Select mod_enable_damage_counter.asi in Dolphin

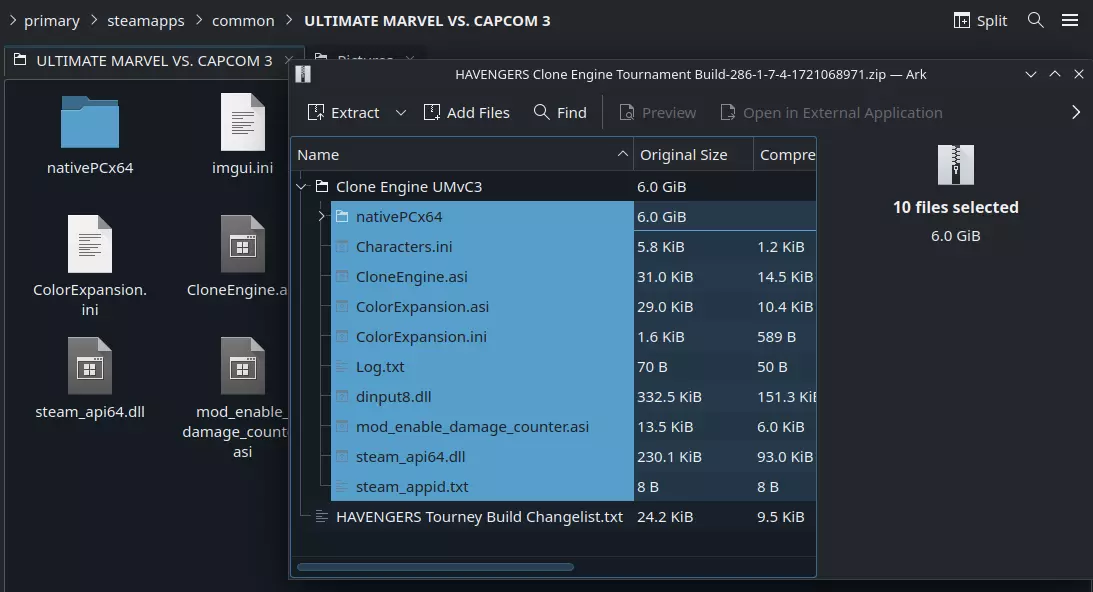tap(236, 400)
